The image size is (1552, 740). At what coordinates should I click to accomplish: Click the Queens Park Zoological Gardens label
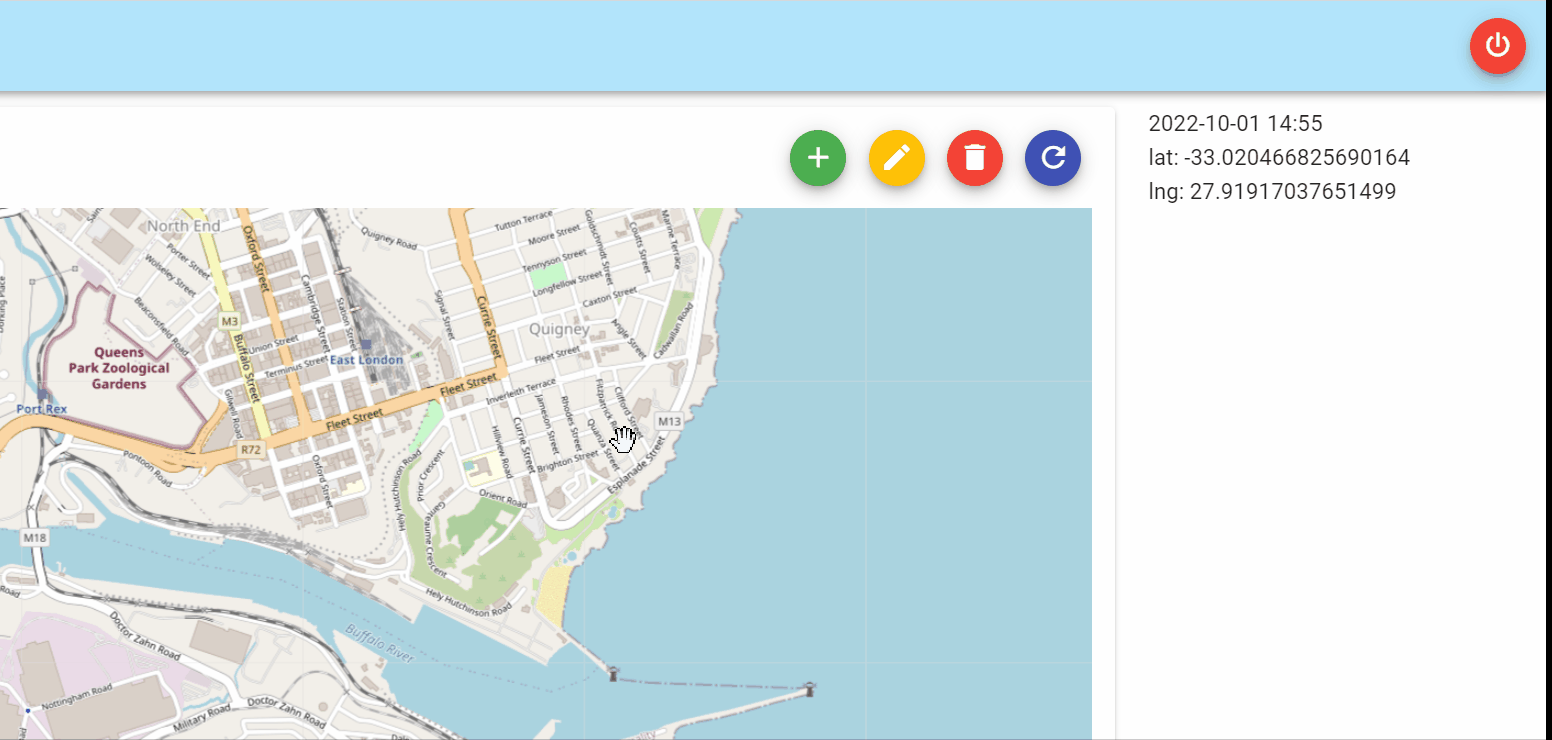click(119, 368)
